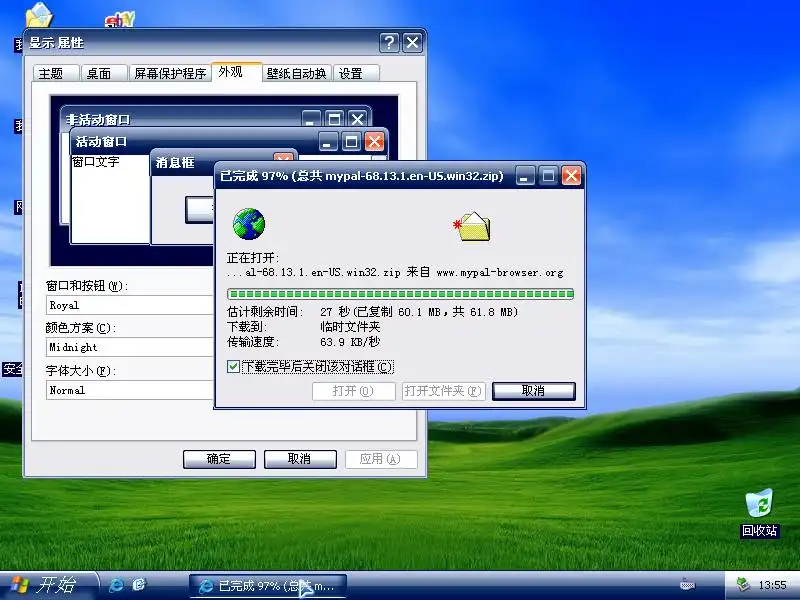Click 确定 in Display Properties

pyautogui.click(x=219, y=459)
